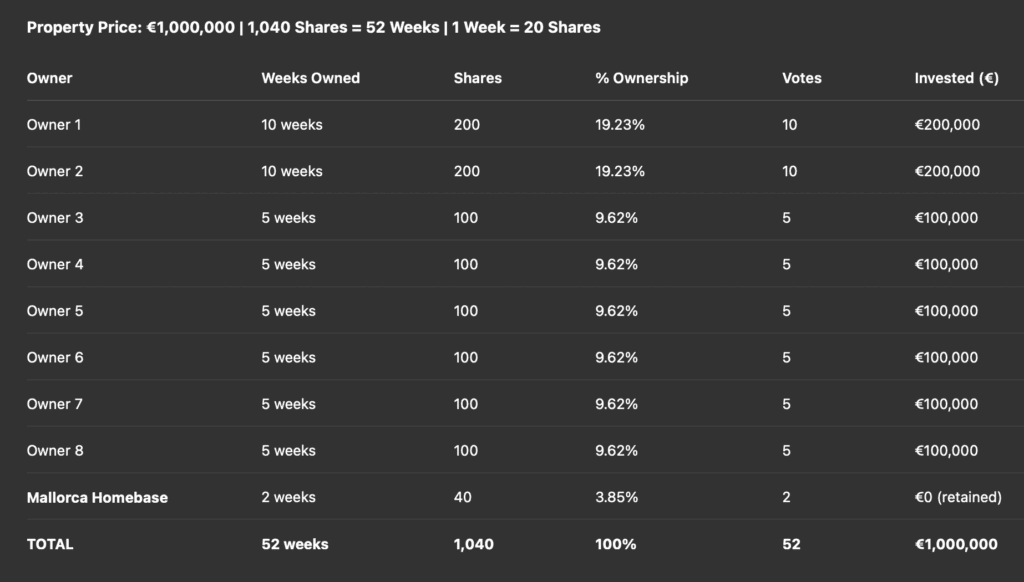Select Owner 5's 9.62% ownership cell

616,311
